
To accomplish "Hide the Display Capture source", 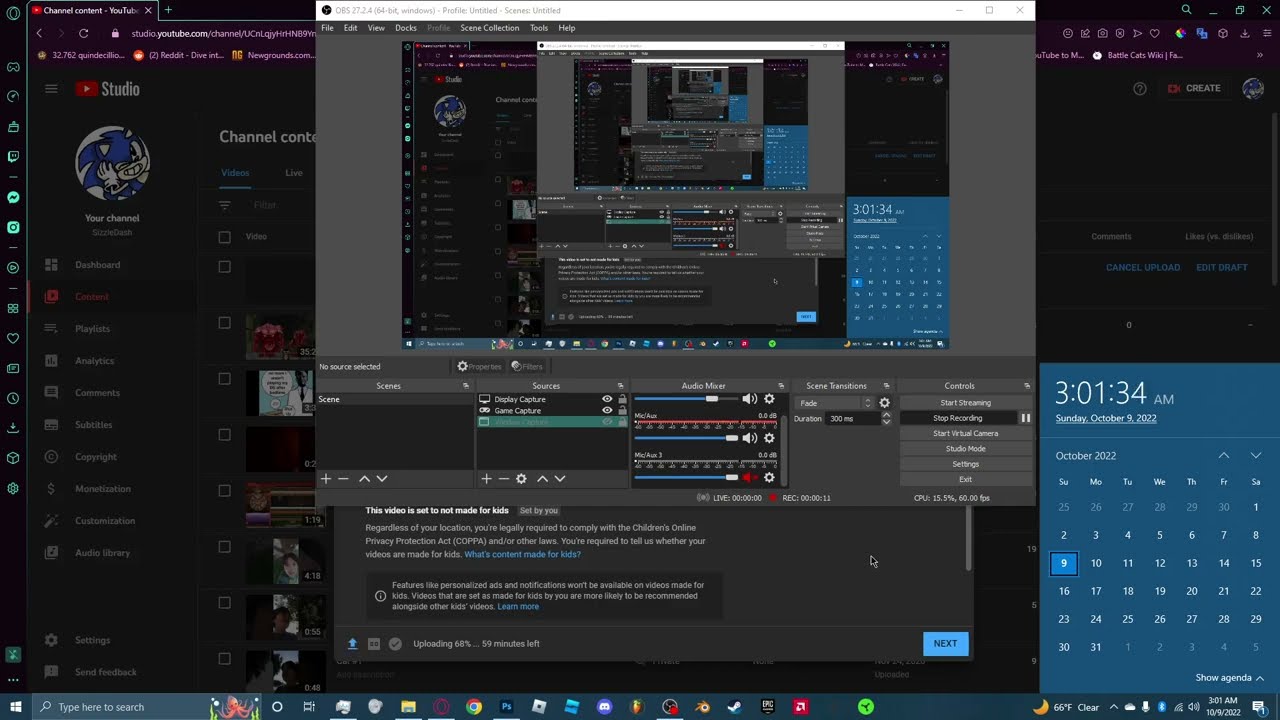I will click(607, 399).
